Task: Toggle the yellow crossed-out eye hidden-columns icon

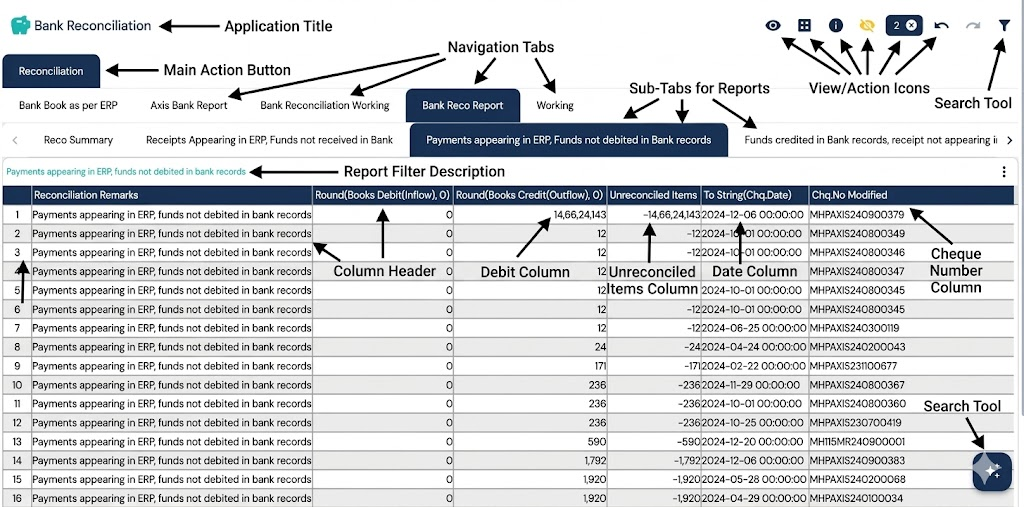Action: (x=867, y=25)
